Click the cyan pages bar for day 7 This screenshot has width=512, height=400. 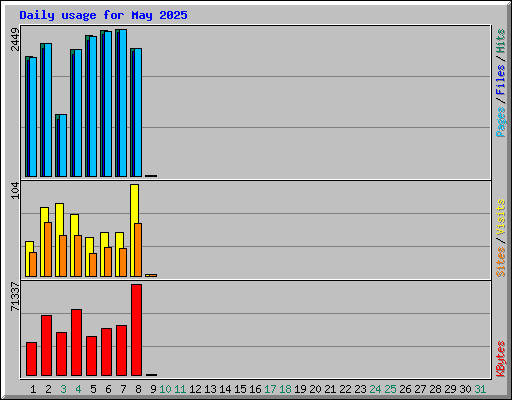click(123, 103)
